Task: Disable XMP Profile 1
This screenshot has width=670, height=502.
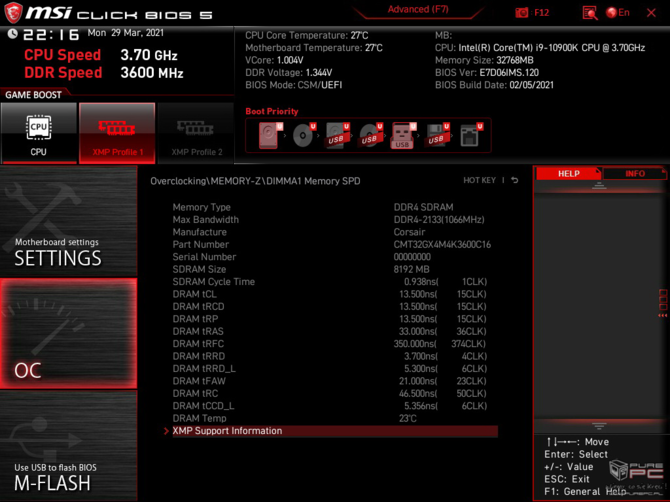Action: (117, 133)
